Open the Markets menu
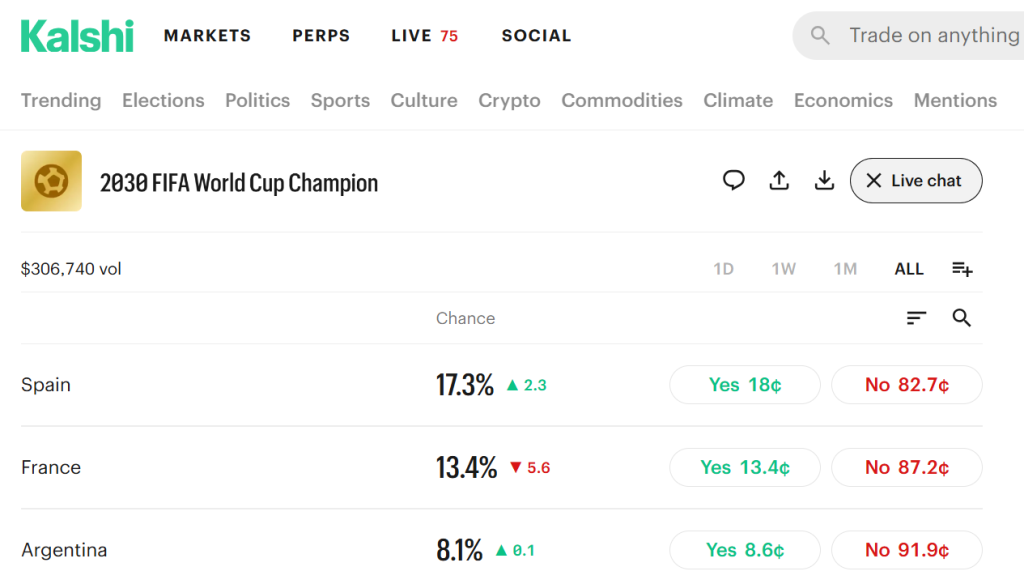Viewport: 1024px width, 584px height. tap(207, 35)
